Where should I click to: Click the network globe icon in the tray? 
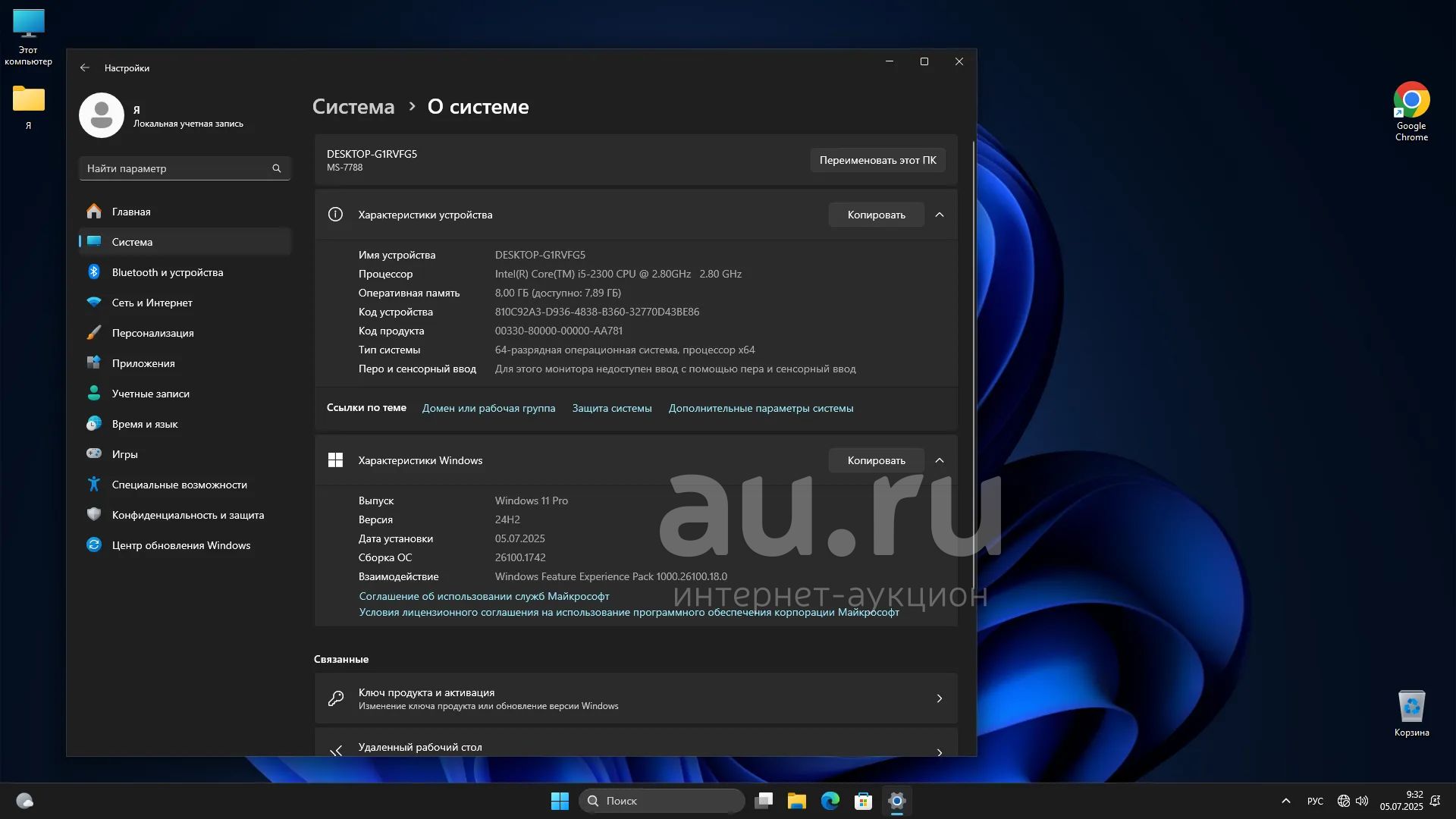point(1343,801)
